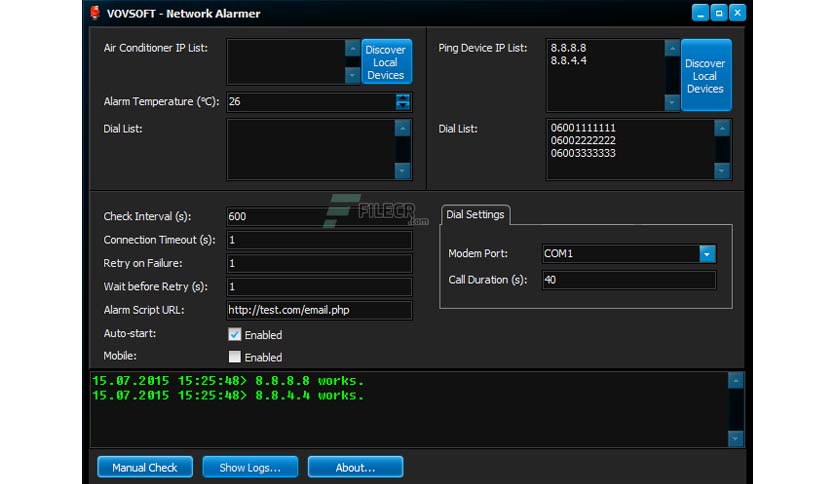
Task: Minimize the Network Alarmer window
Action: [700, 13]
